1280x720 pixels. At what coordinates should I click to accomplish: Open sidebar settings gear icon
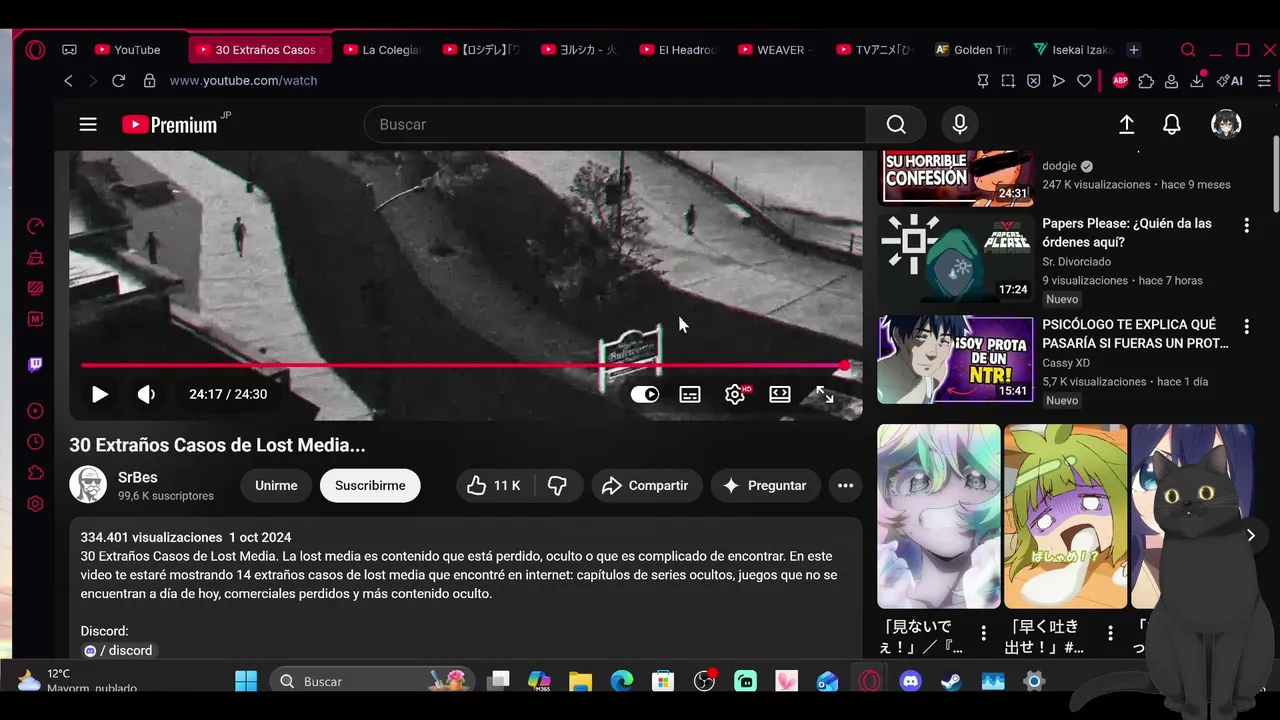coord(35,504)
